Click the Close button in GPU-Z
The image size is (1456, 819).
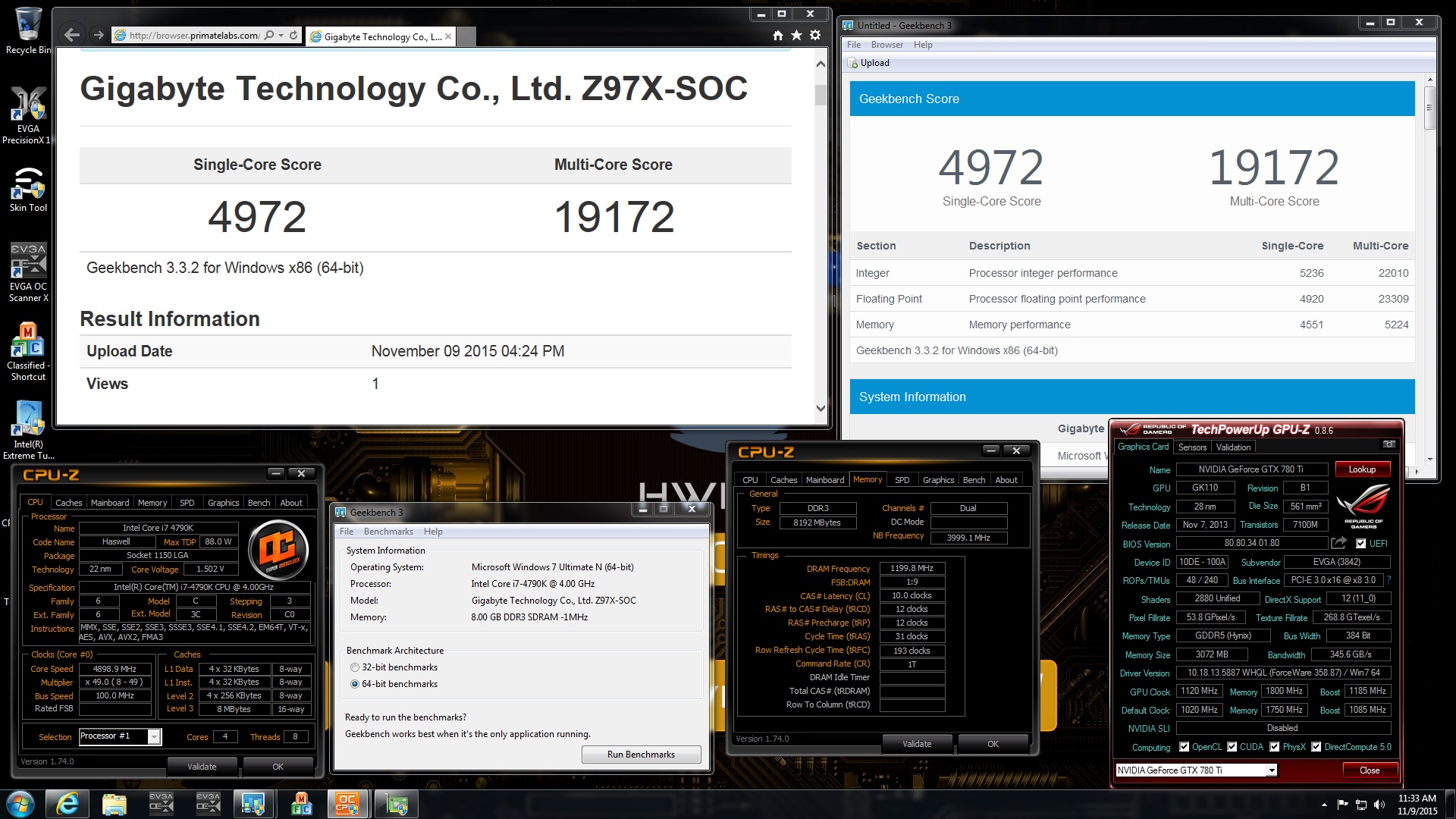(1369, 770)
